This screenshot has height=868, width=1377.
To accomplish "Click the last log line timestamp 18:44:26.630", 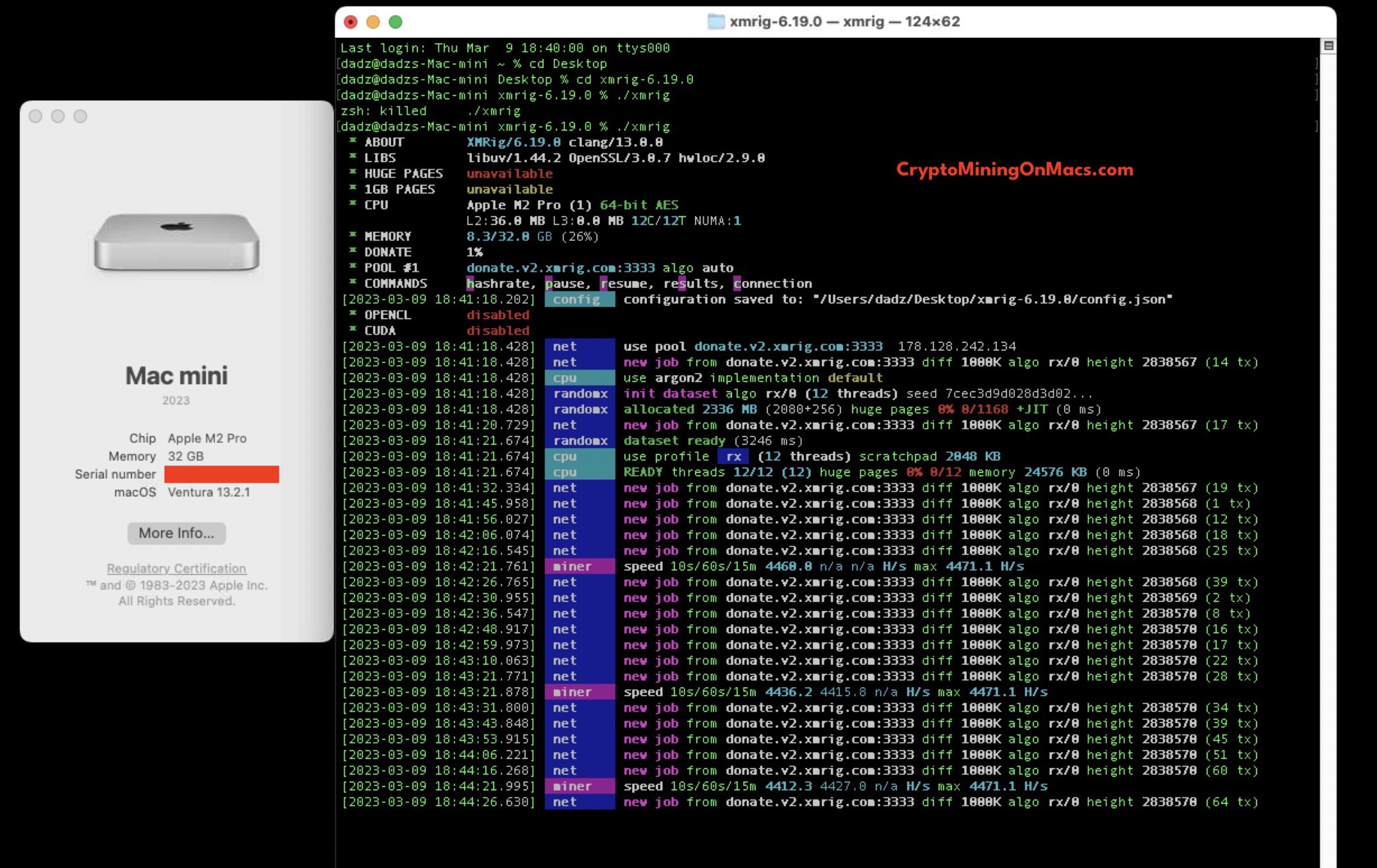I will click(x=438, y=802).
